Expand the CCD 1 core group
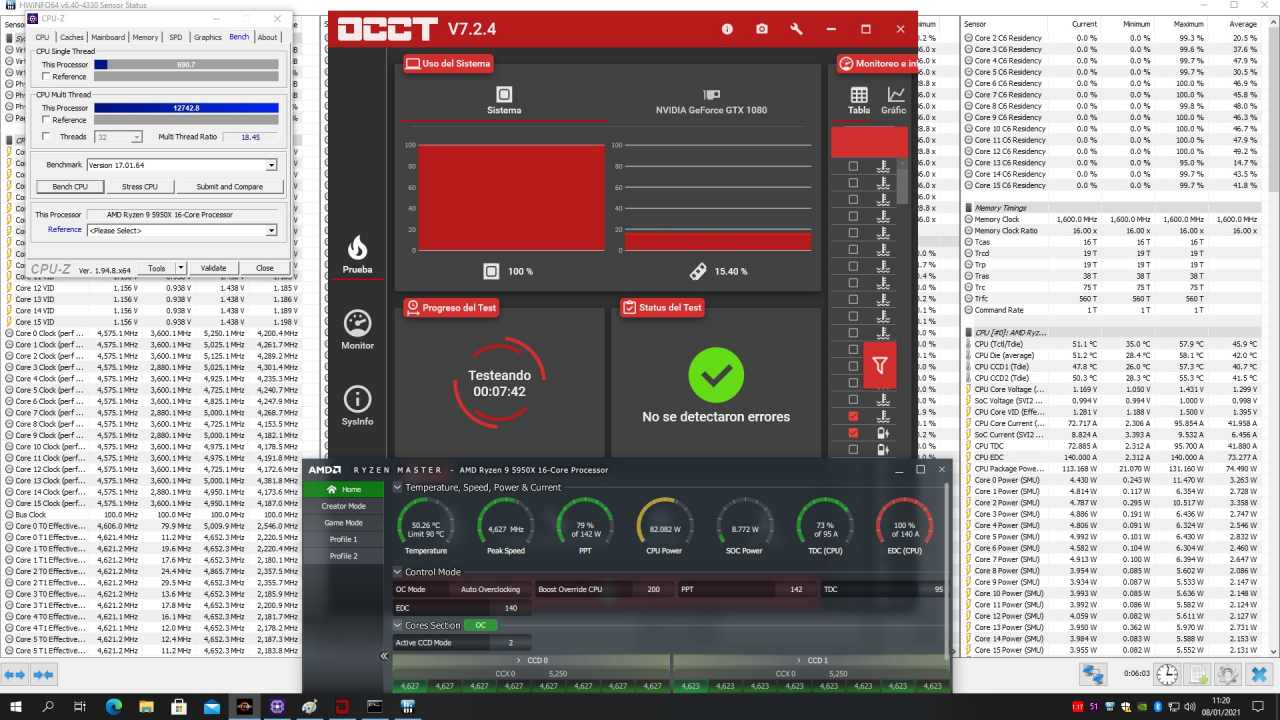The image size is (1280, 720). pos(810,660)
